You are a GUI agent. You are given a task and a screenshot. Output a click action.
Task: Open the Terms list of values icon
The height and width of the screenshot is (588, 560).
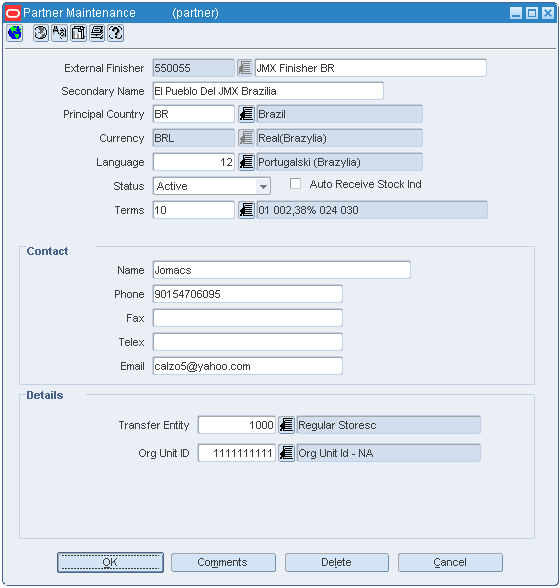point(246,210)
